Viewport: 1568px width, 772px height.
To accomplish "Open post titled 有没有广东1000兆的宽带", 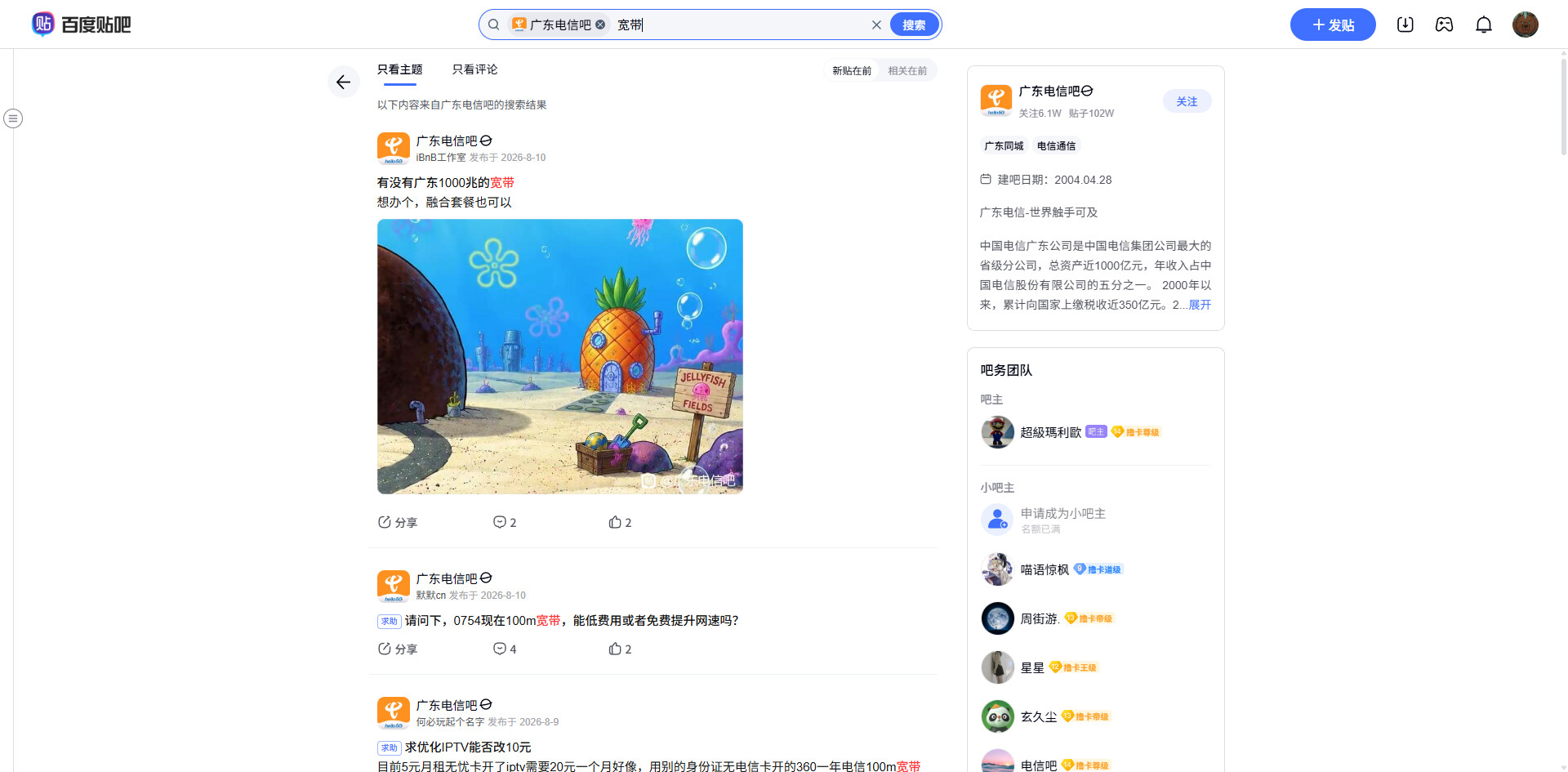I will 446,182.
